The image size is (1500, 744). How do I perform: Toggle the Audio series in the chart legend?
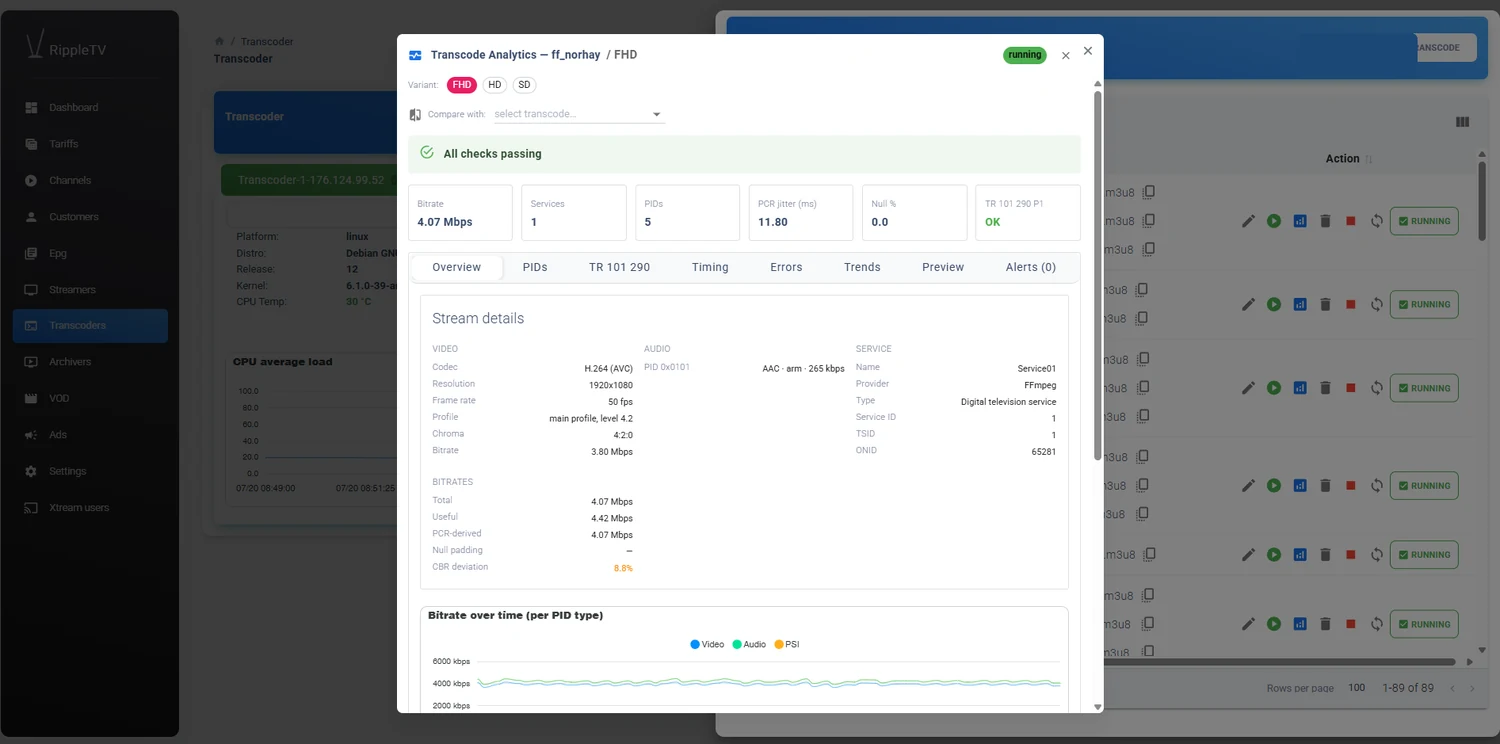click(749, 644)
